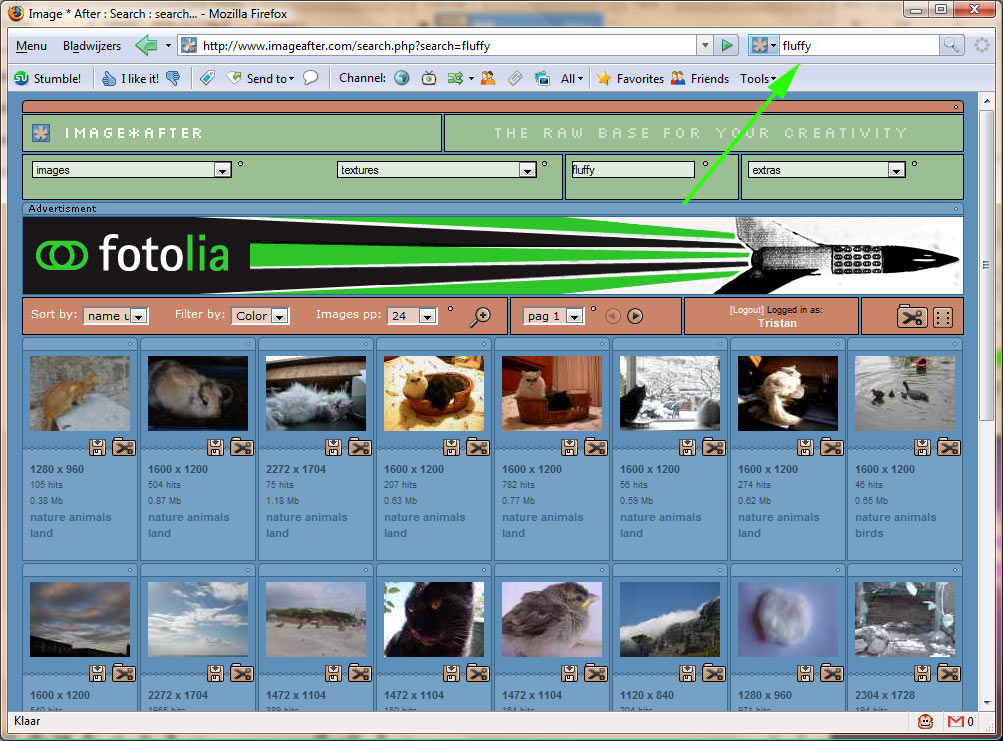This screenshot has height=741, width=1003.
Task: Open the images category dropdown
Action: point(131,170)
